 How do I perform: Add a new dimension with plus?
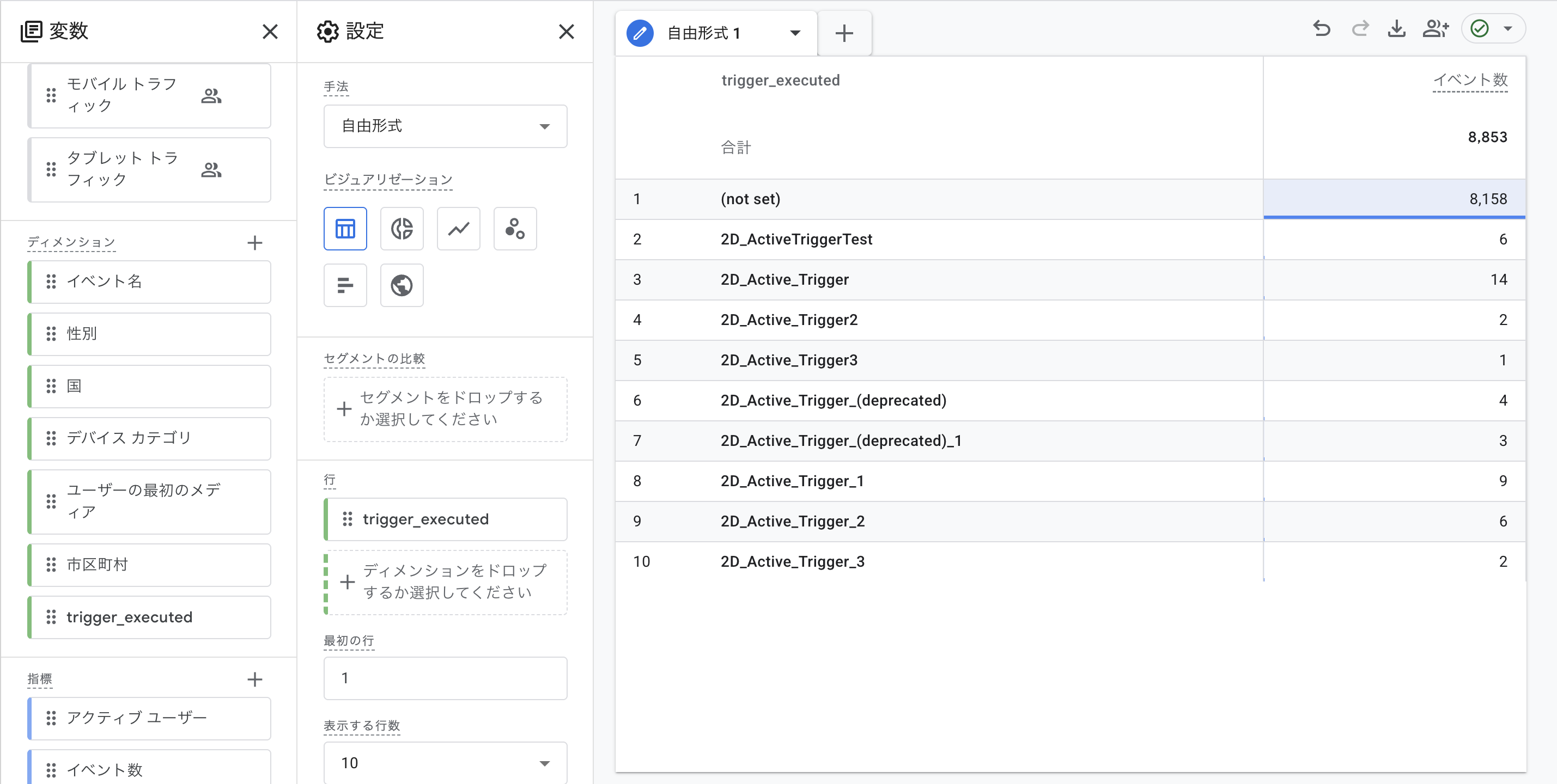pos(255,243)
